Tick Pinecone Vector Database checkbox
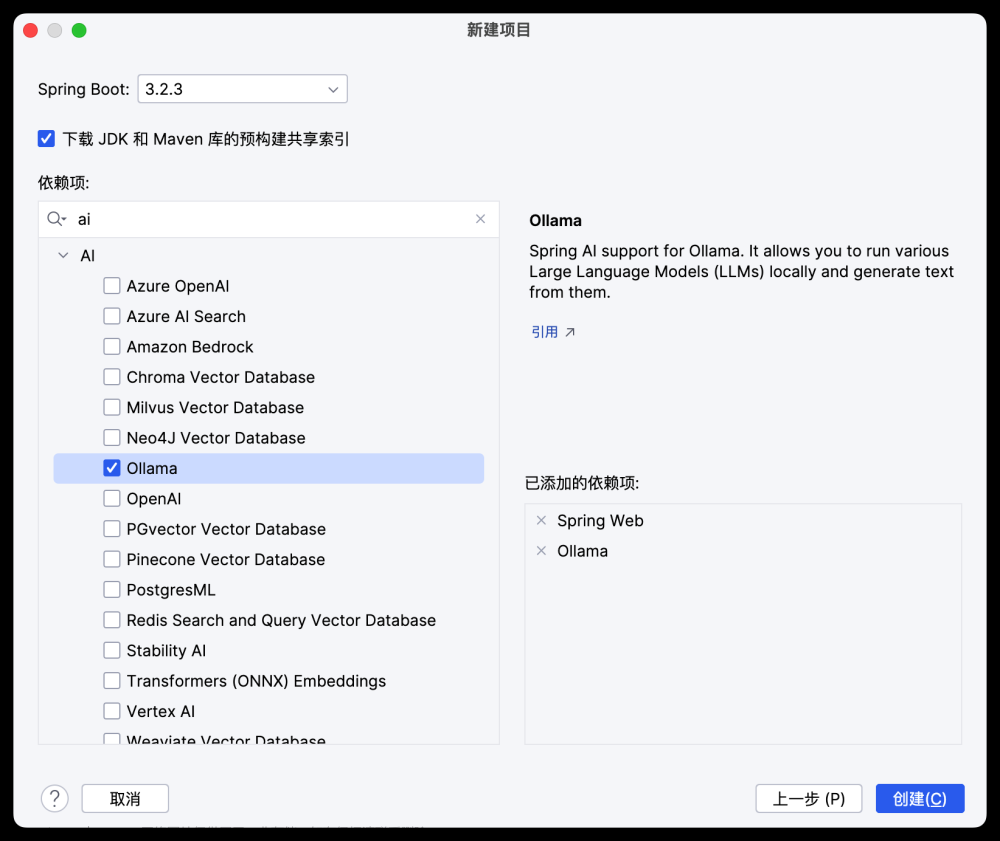This screenshot has width=1000, height=841. pyautogui.click(x=112, y=559)
